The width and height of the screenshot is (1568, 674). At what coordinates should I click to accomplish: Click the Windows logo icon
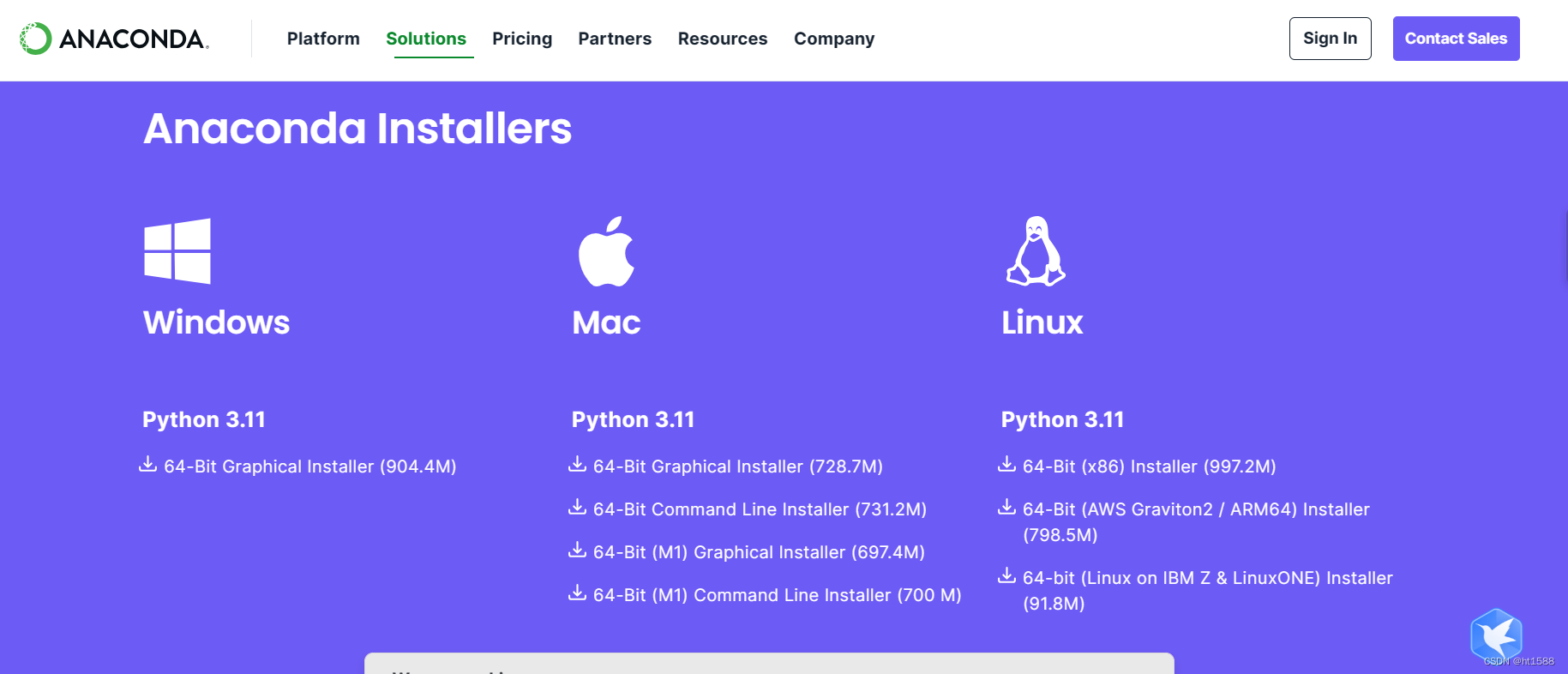click(177, 250)
